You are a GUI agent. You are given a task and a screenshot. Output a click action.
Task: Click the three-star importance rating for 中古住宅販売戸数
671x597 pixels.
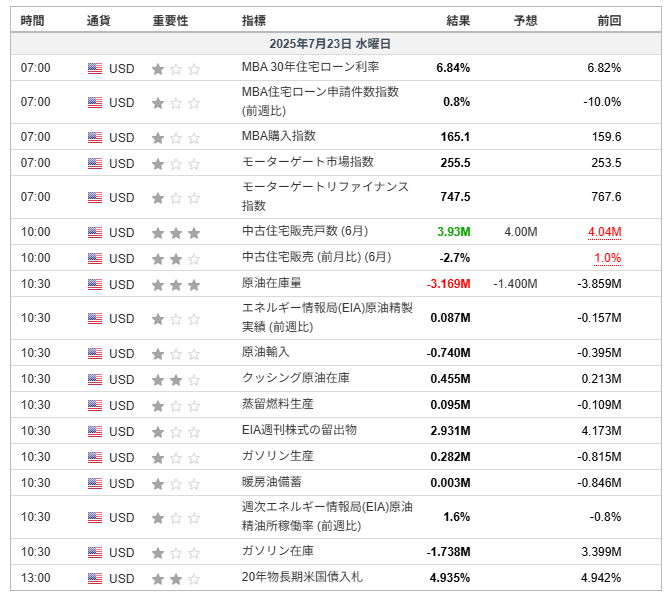pos(176,233)
